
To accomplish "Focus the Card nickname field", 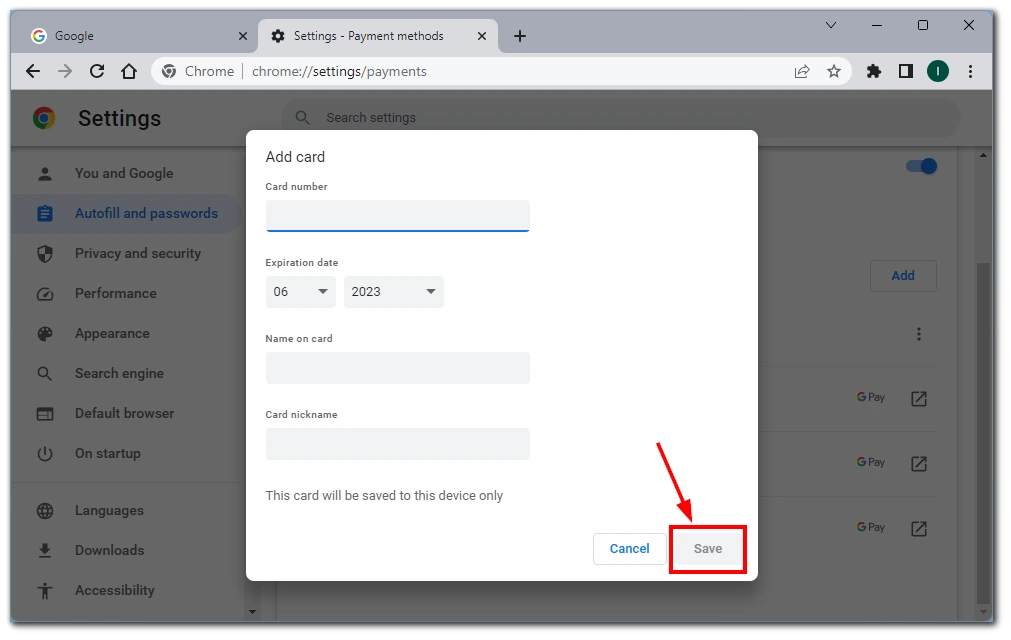I will 398,444.
